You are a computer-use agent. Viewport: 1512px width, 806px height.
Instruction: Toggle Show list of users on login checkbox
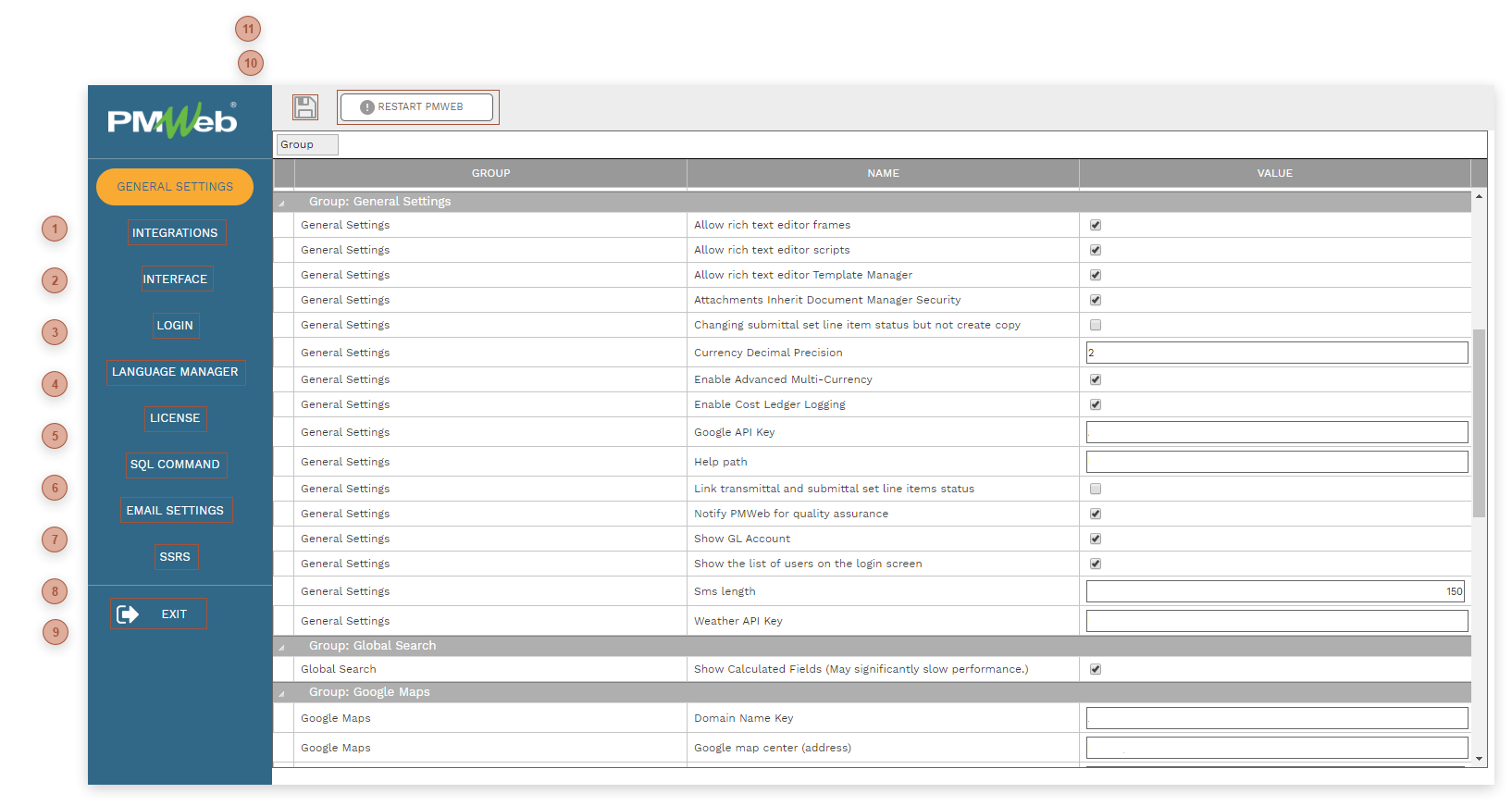tap(1096, 564)
